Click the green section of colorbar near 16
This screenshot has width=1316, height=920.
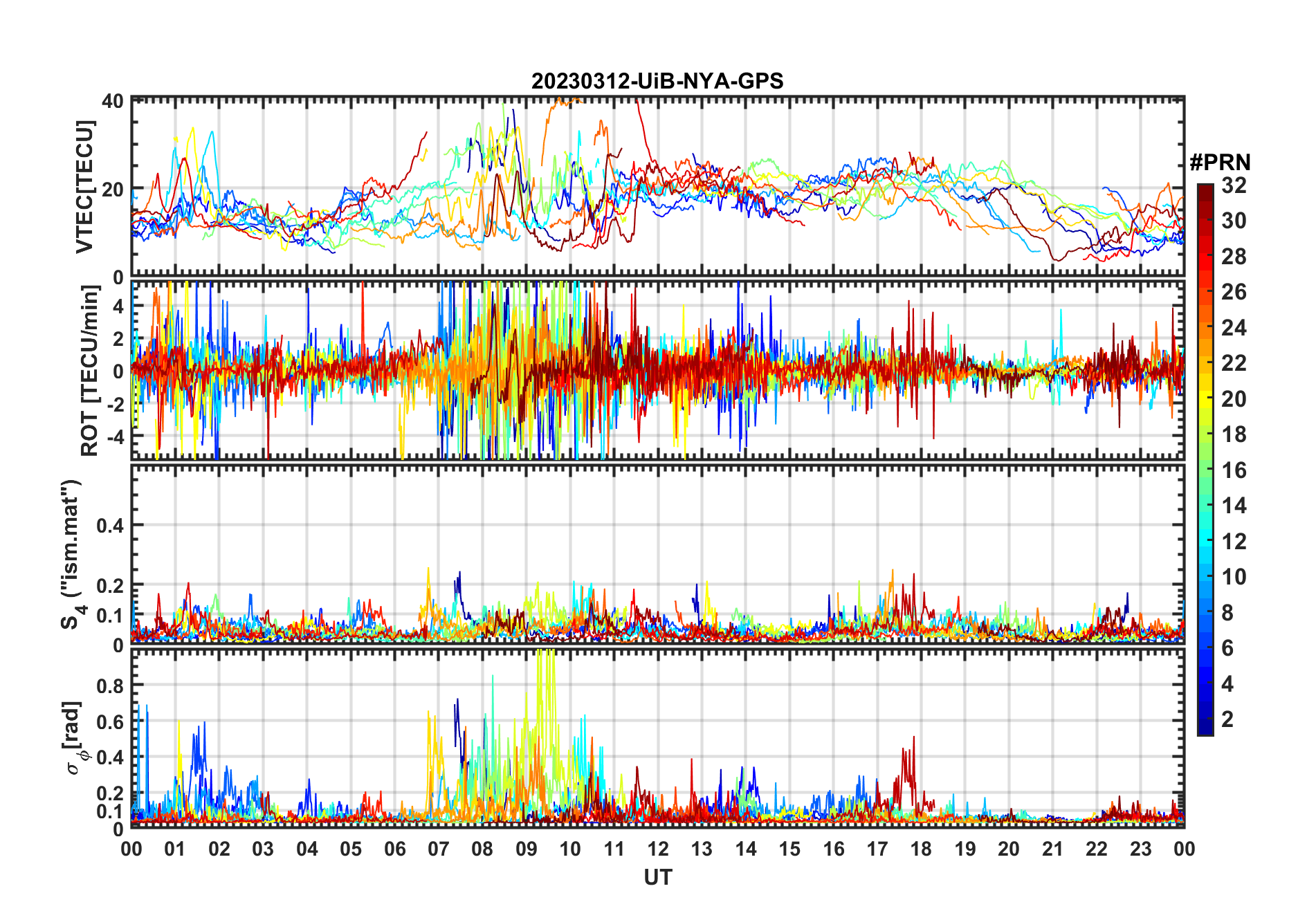click(1205, 470)
